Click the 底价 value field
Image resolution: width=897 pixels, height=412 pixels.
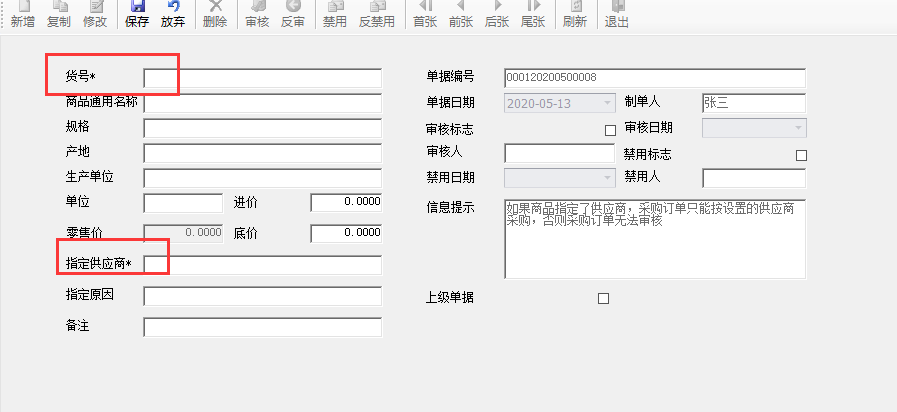[x=346, y=233]
